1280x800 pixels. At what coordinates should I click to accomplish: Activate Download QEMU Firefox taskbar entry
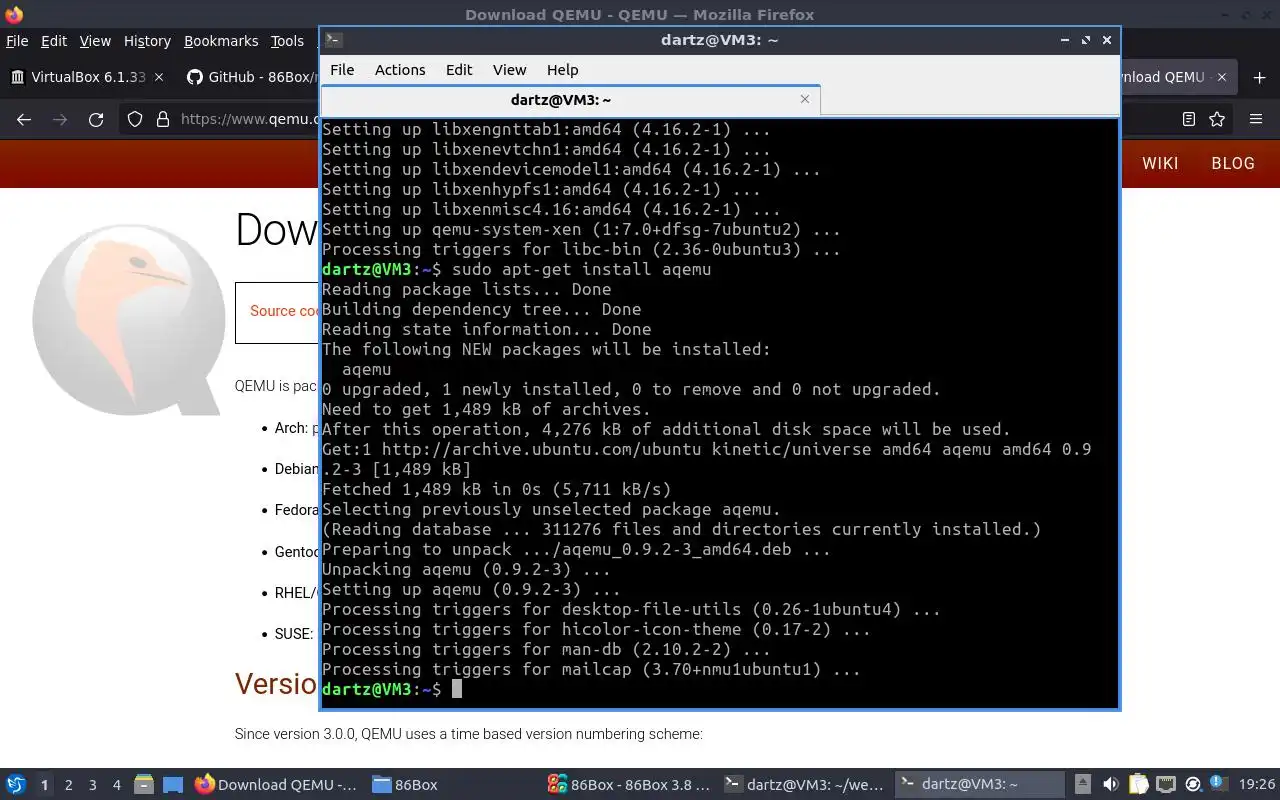click(276, 785)
